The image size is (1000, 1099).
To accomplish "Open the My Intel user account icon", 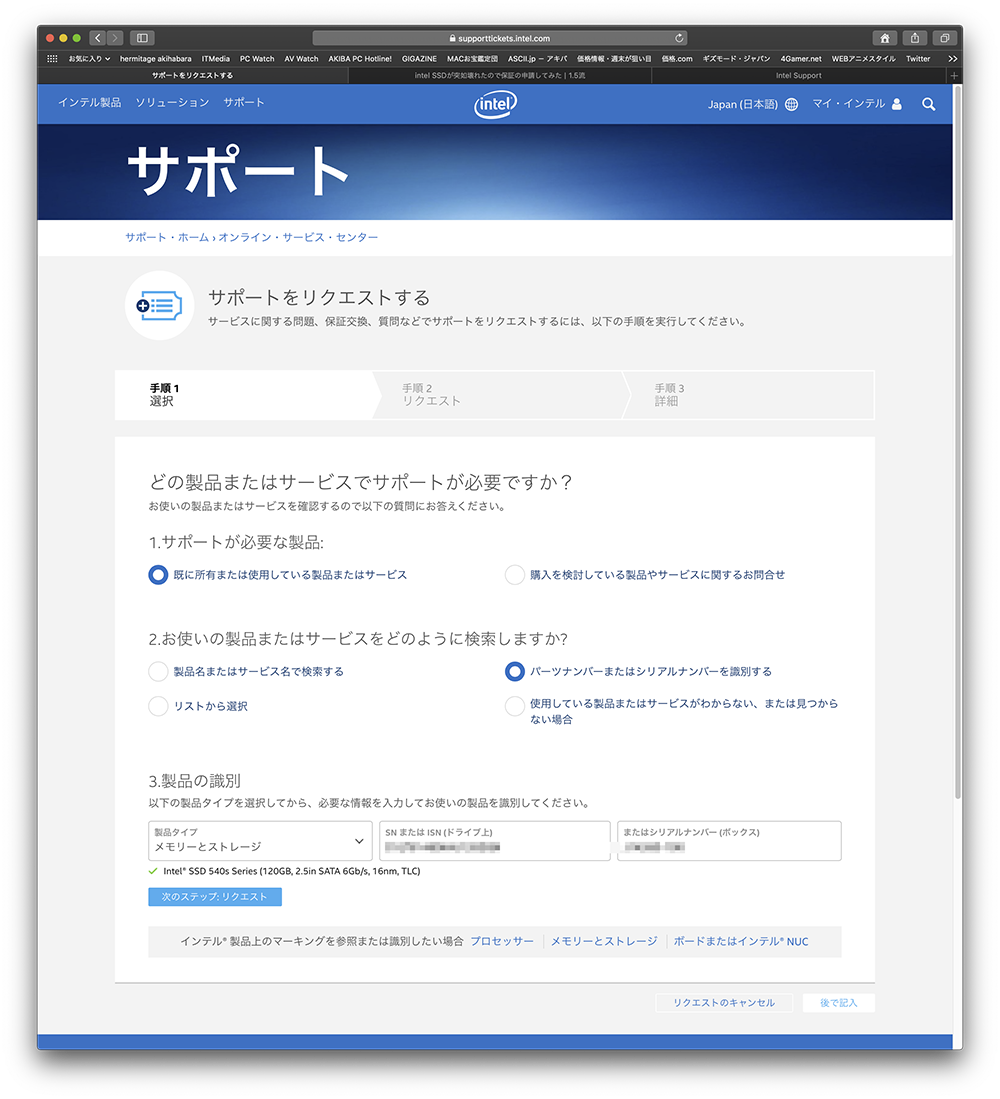I will [896, 104].
